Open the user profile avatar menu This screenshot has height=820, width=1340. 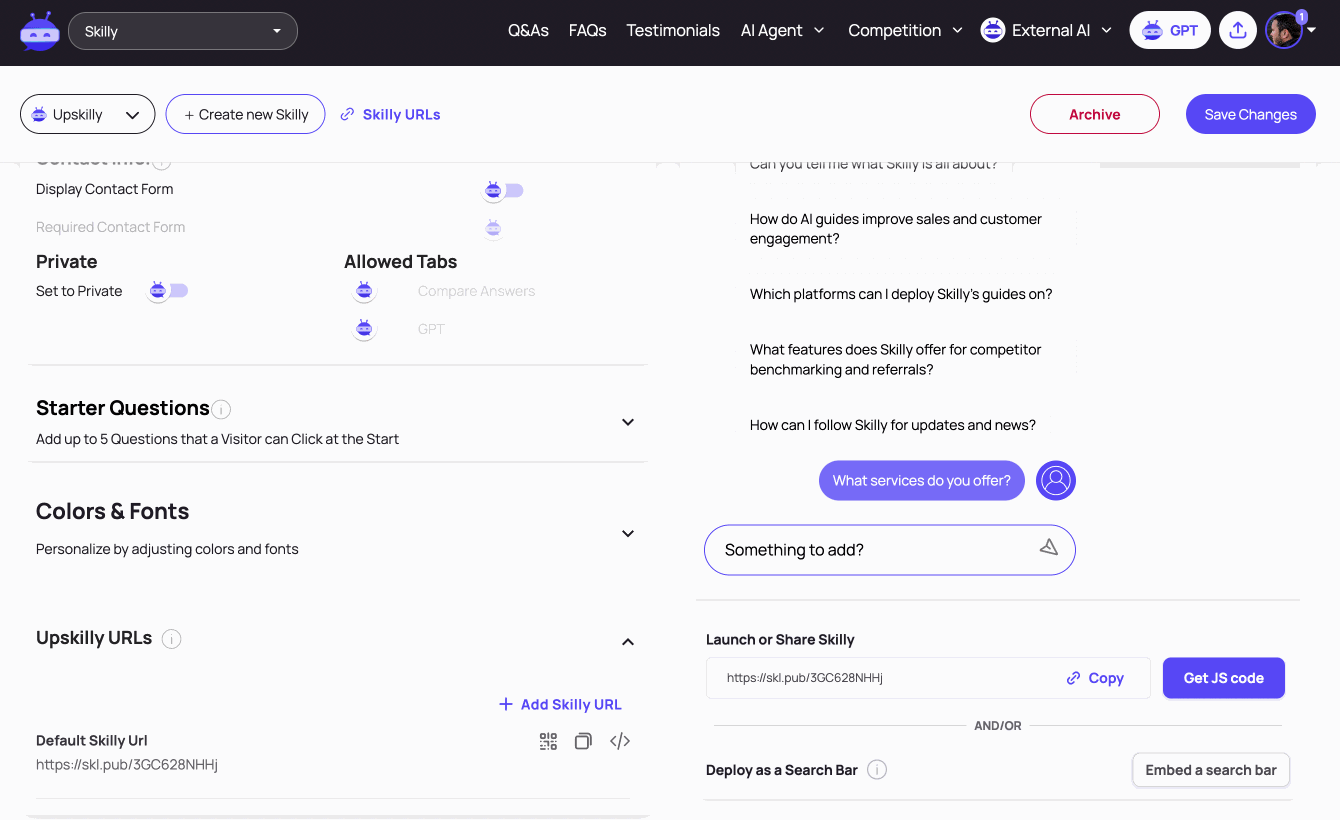[1284, 31]
